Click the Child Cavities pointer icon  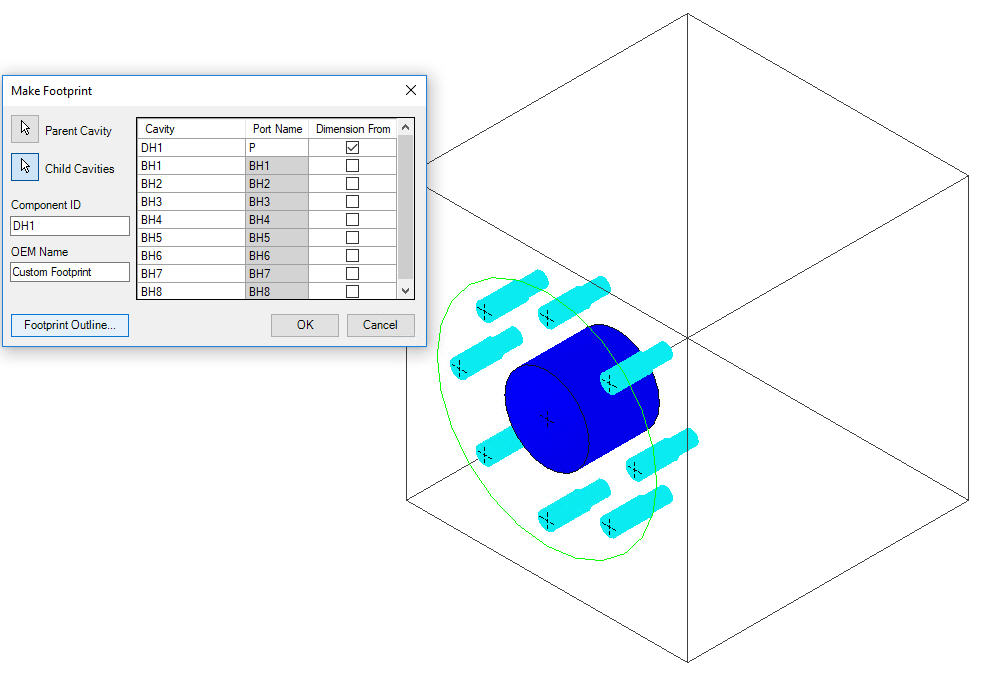click(25, 167)
